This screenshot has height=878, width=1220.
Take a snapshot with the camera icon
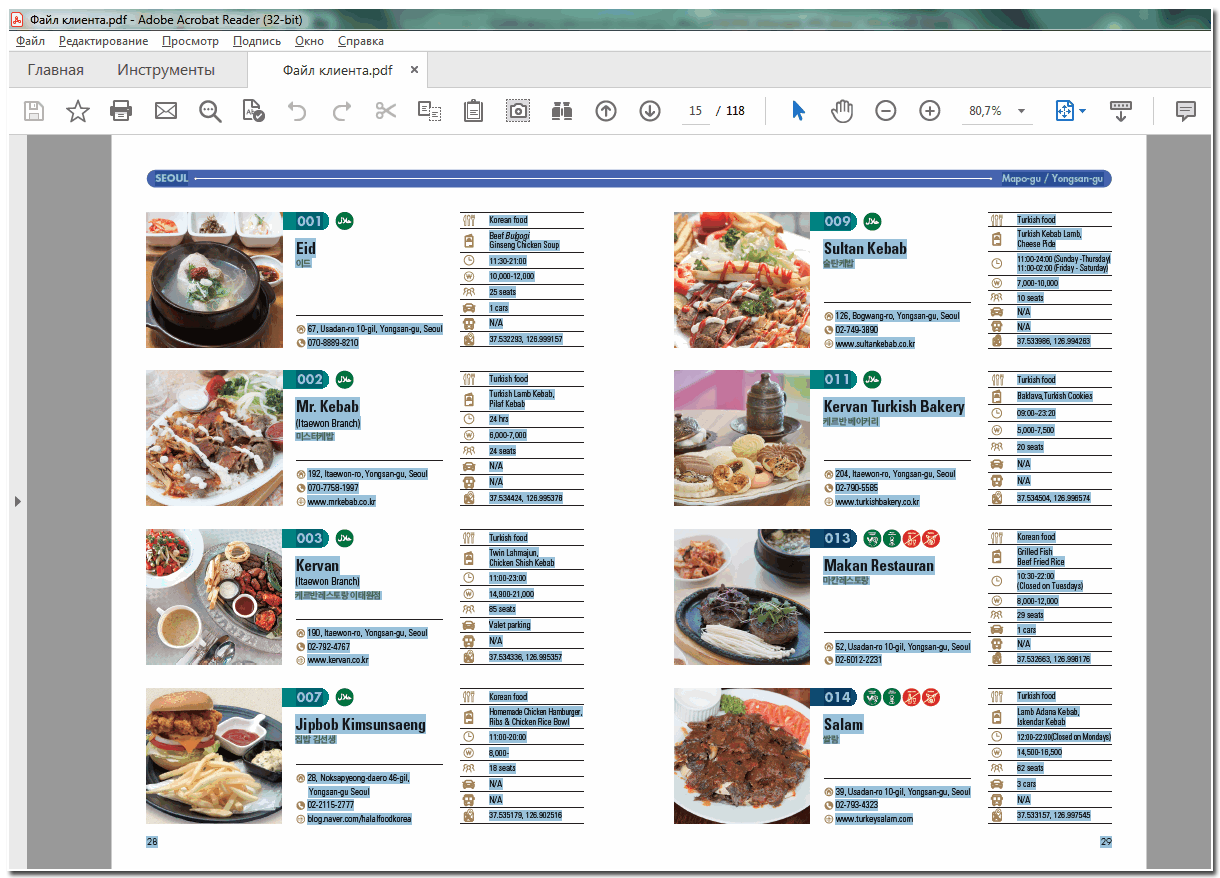tap(517, 111)
